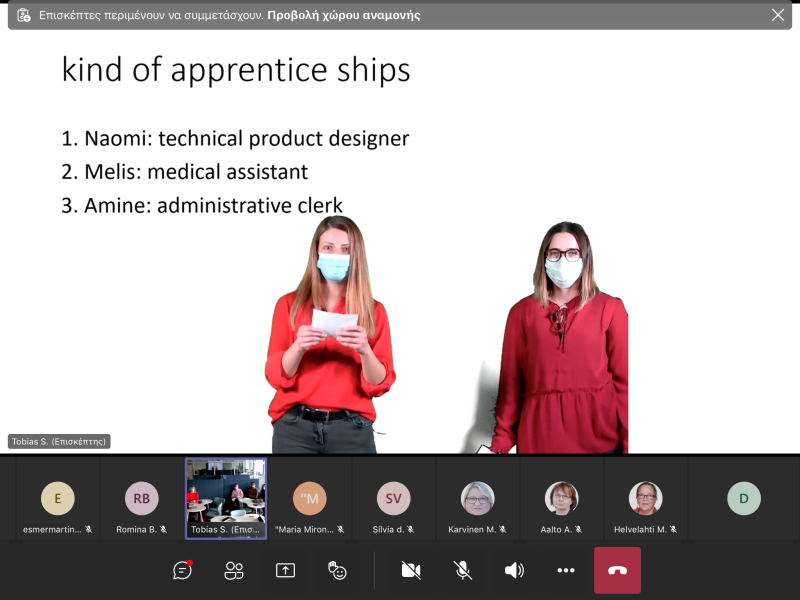The image size is (800, 600).
Task: Tap the participant avatar labeled D
Action: click(x=744, y=498)
